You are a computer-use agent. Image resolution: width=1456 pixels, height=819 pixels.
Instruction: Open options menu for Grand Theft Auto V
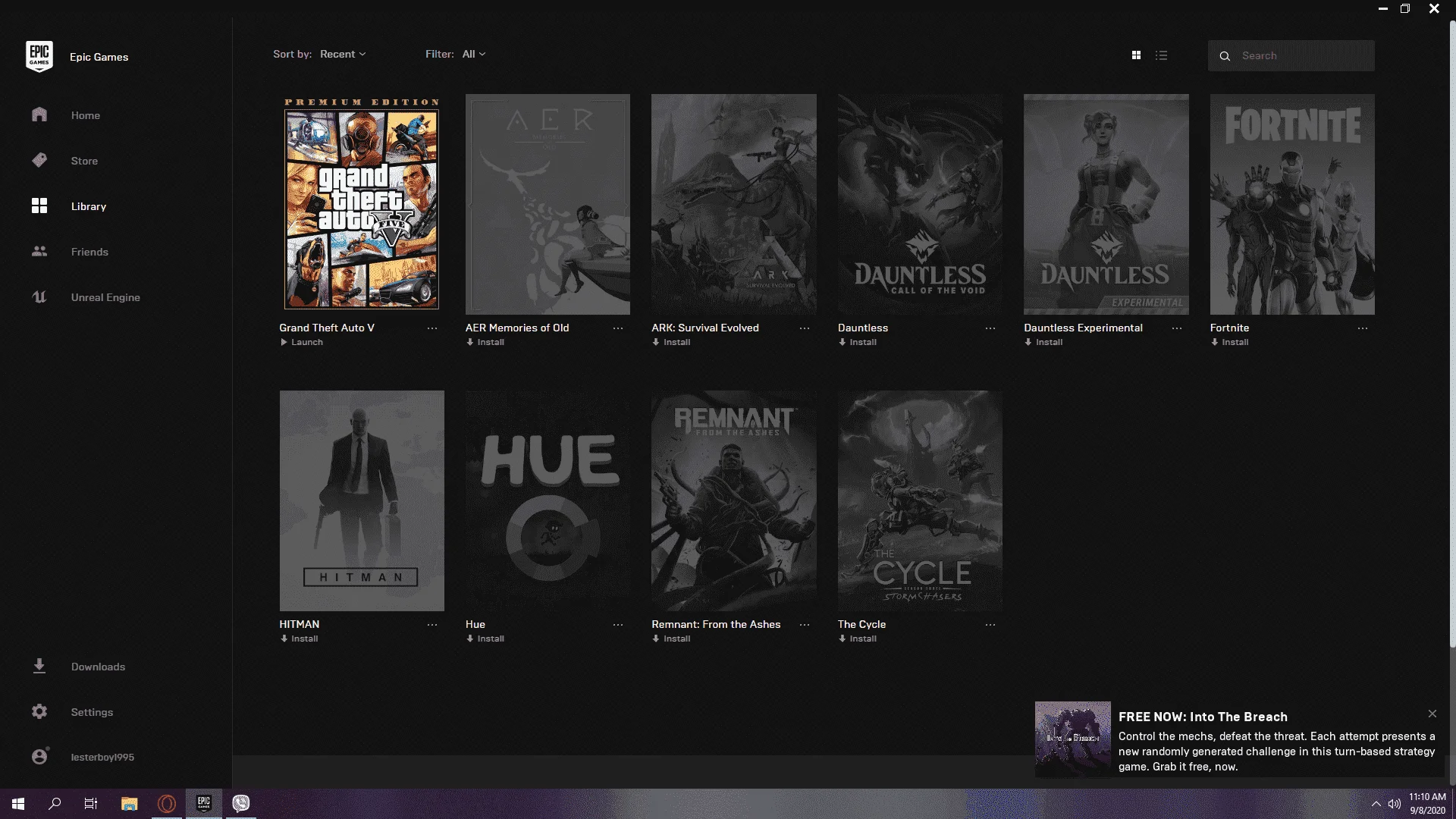point(432,328)
